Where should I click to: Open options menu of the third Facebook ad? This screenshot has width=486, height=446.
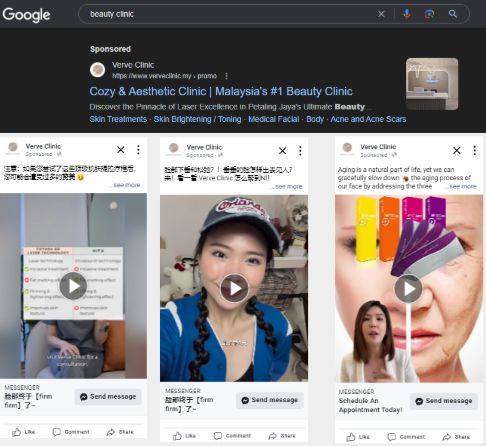tap(475, 151)
